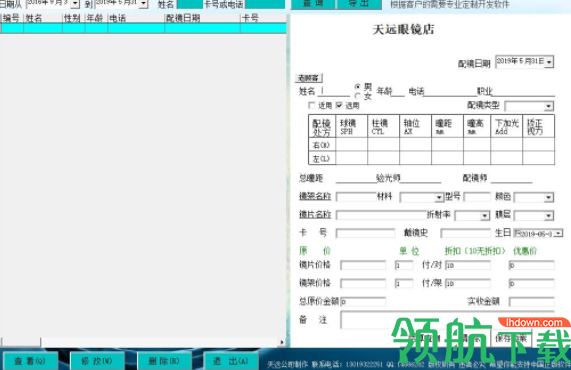
Task: Click the 编号 column header
Action: coord(12,18)
